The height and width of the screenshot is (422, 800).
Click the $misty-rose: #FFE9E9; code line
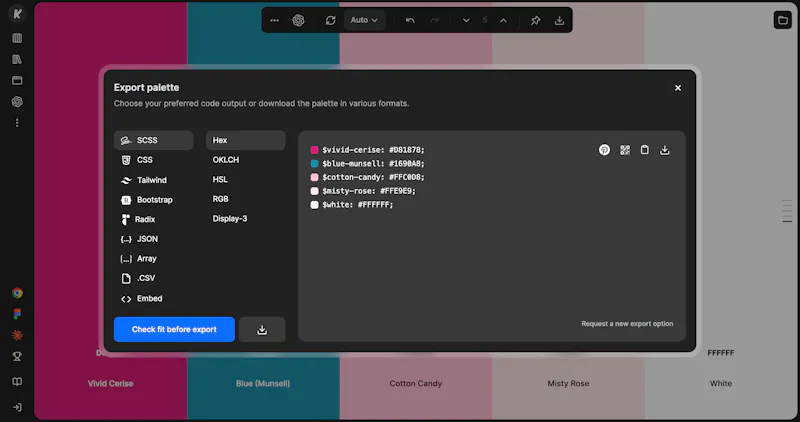click(369, 191)
